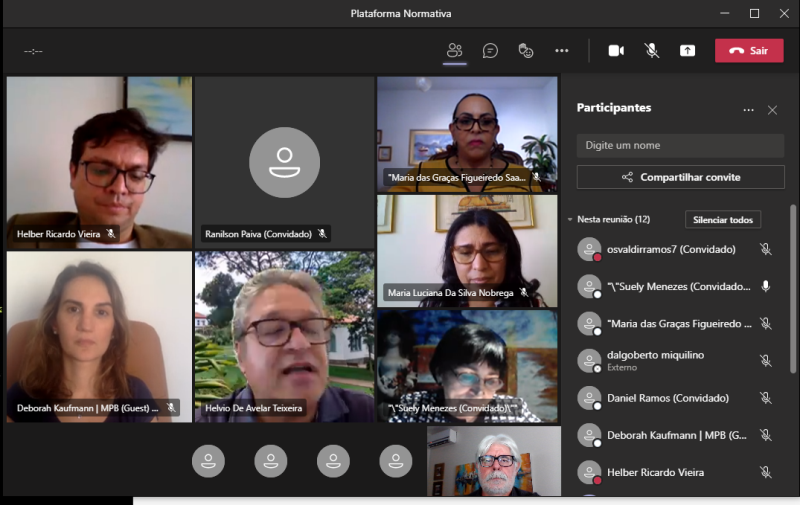Click Maria Luciana Da Silva Nobrega name label
This screenshot has width=800, height=505.
click(x=451, y=293)
